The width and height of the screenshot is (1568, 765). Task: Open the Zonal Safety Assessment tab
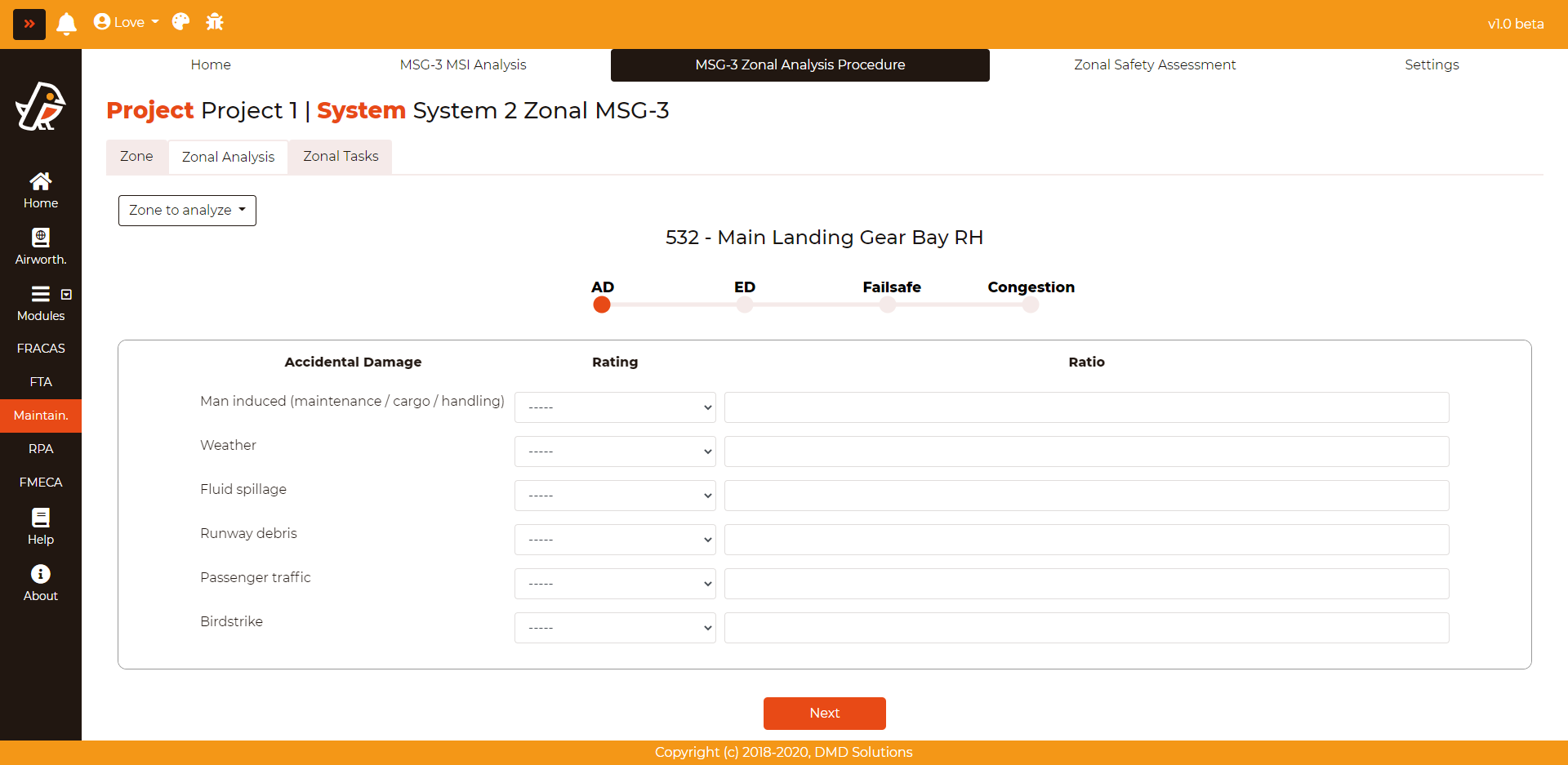(x=1154, y=64)
